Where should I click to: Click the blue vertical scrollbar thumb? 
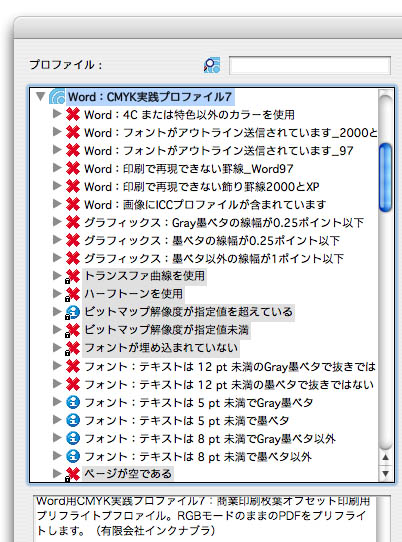(x=385, y=177)
